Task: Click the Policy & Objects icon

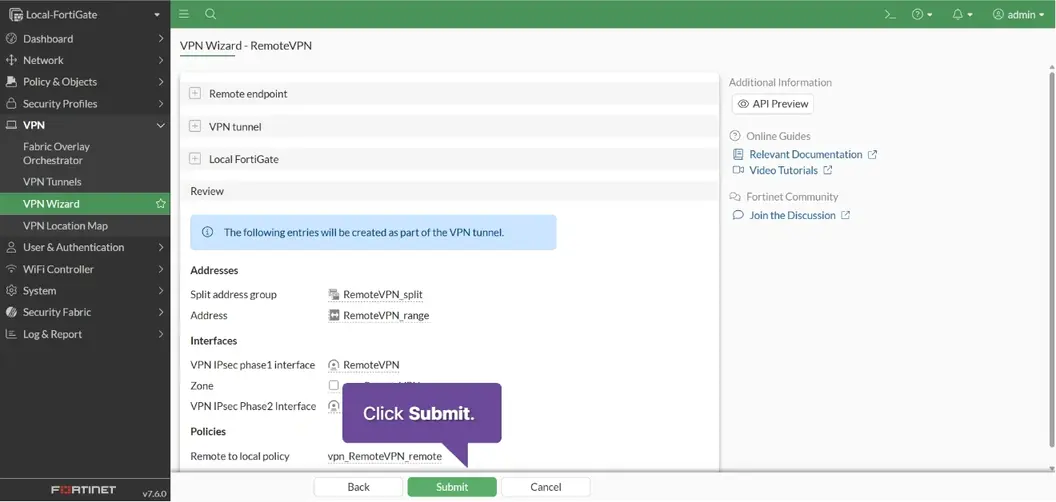Action: pyautogui.click(x=11, y=82)
